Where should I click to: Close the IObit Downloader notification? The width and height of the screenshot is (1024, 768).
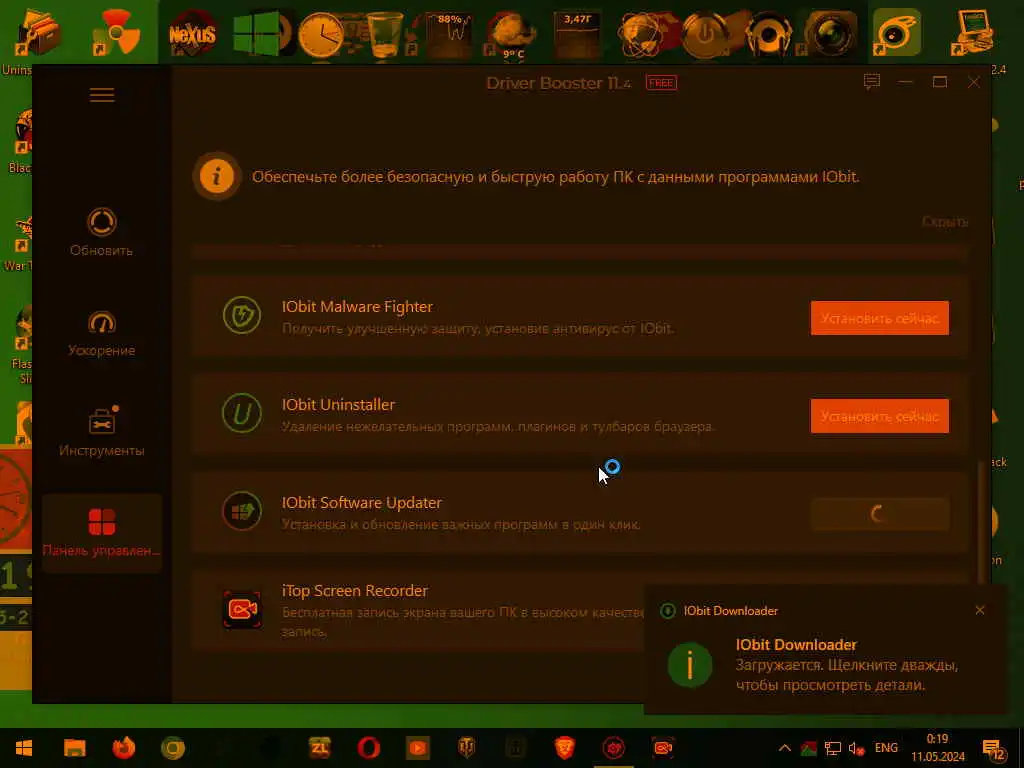tap(980, 610)
